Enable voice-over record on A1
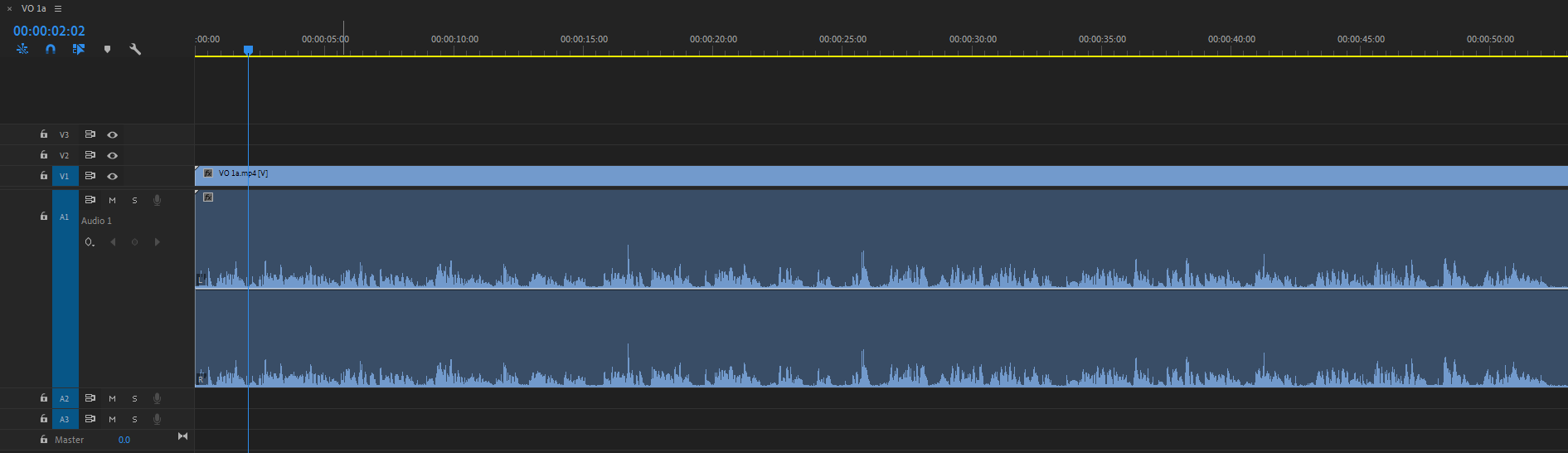This screenshot has height=453, width=1568. (157, 200)
